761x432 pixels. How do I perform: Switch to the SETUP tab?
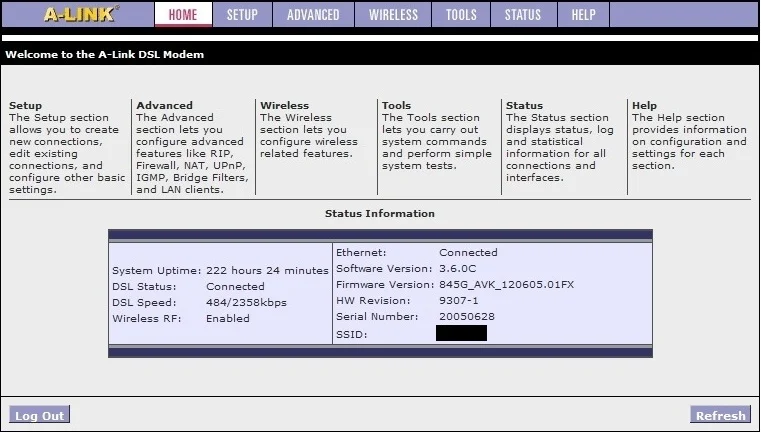point(242,15)
